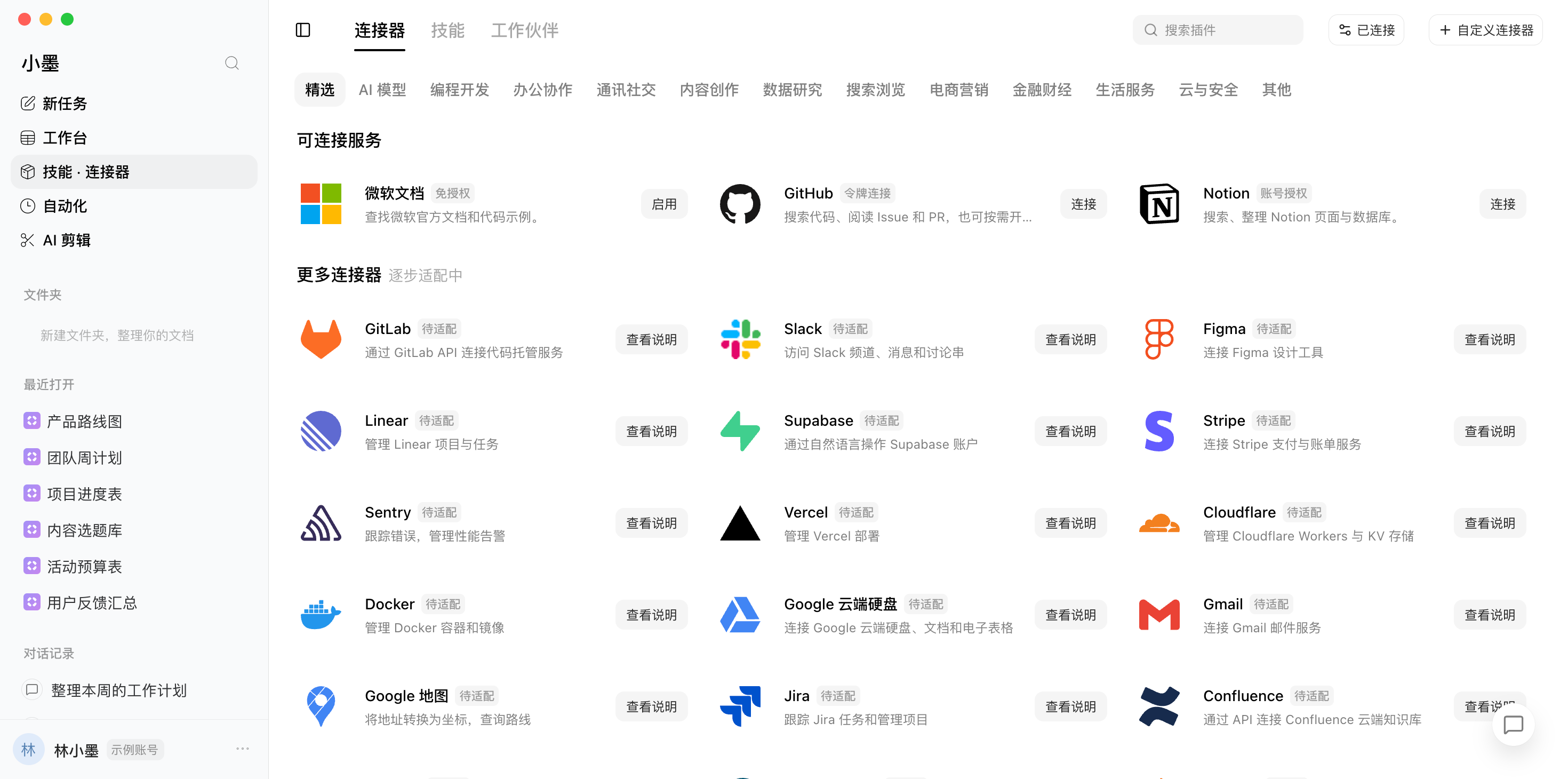Image resolution: width=1568 pixels, height=779 pixels.
Task: Switch to the 技能 tab
Action: tap(447, 30)
